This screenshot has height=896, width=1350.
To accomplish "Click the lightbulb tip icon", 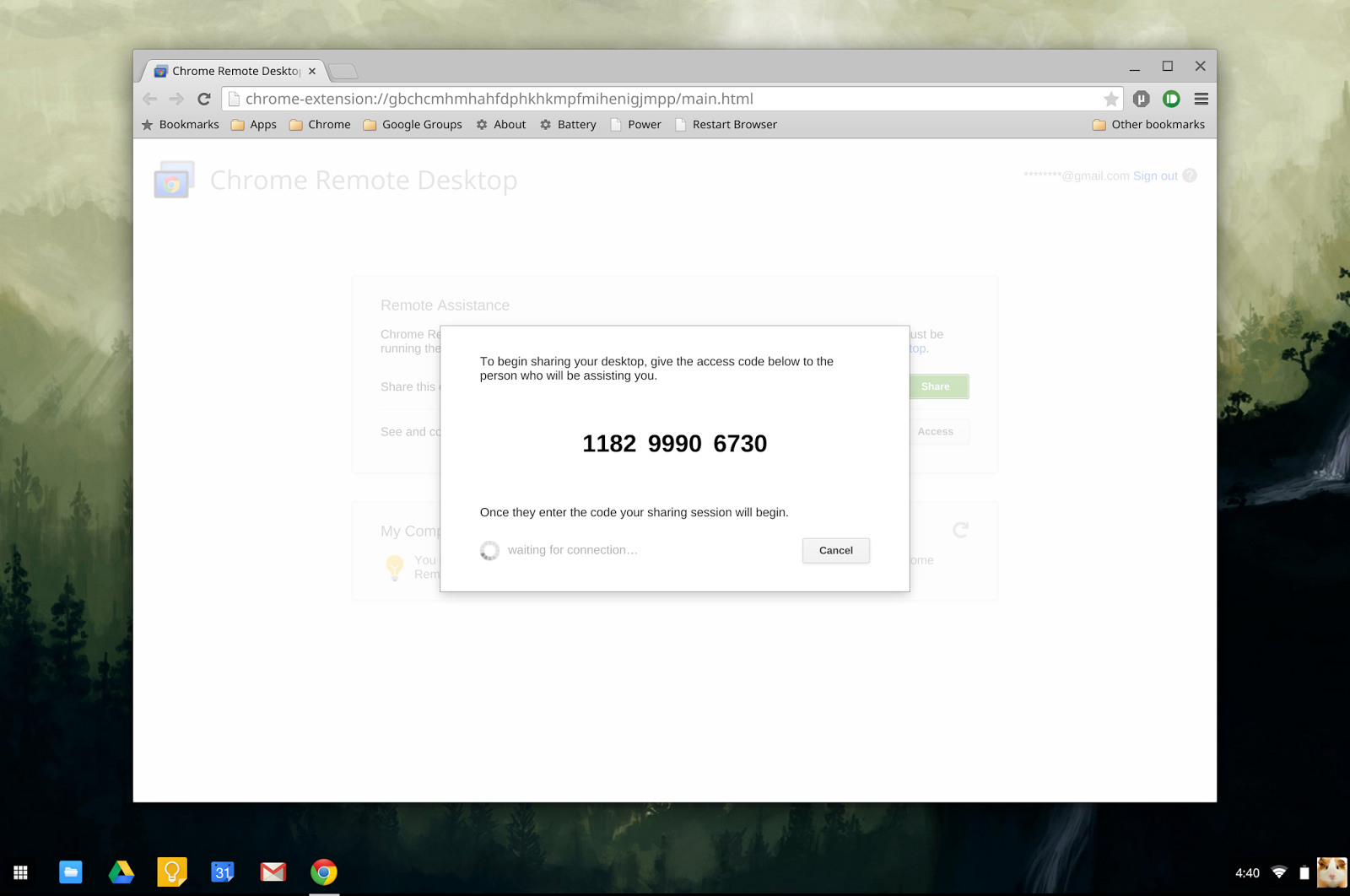I will [394, 567].
